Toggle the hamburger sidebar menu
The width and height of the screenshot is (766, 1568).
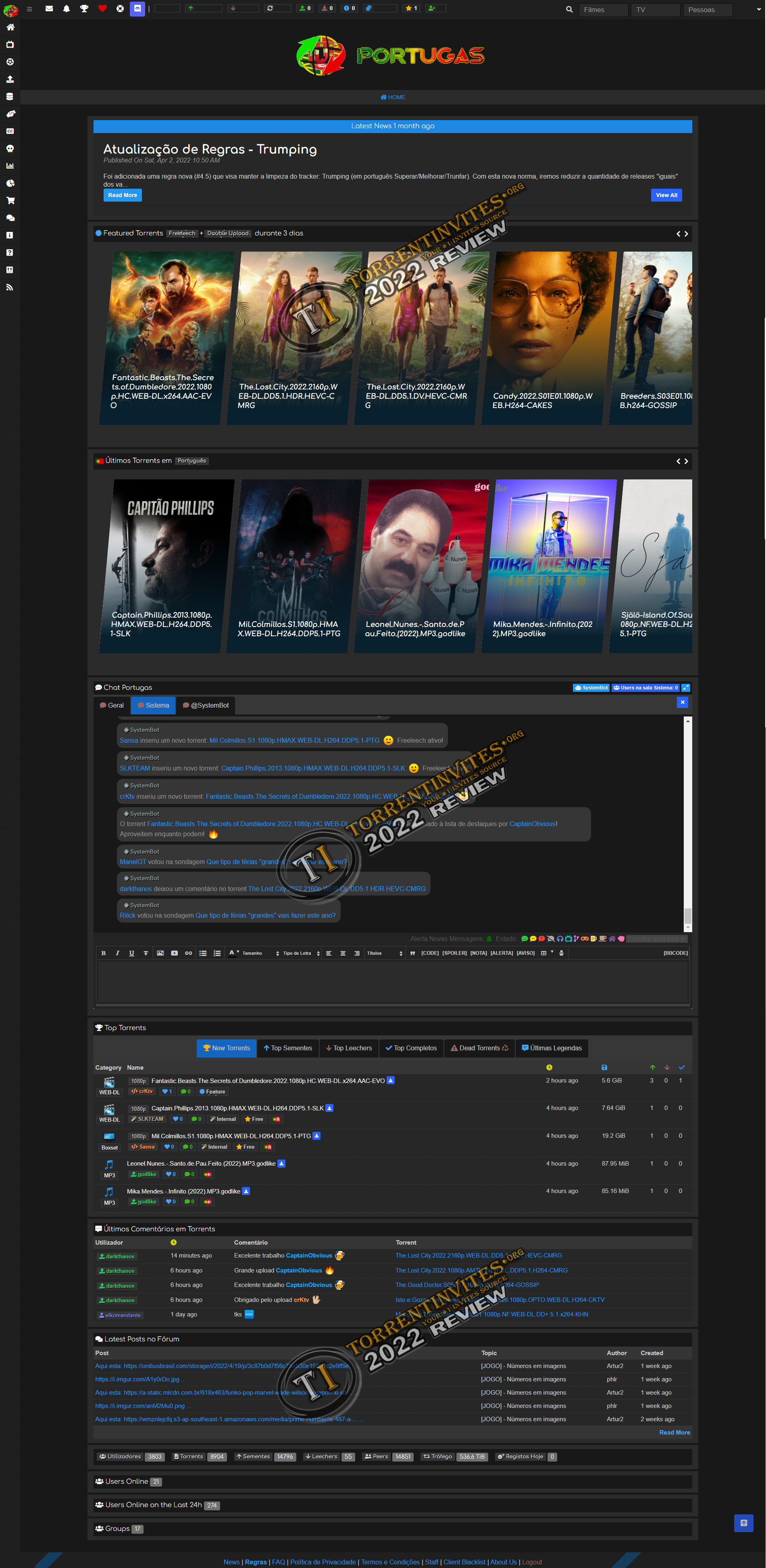point(29,9)
